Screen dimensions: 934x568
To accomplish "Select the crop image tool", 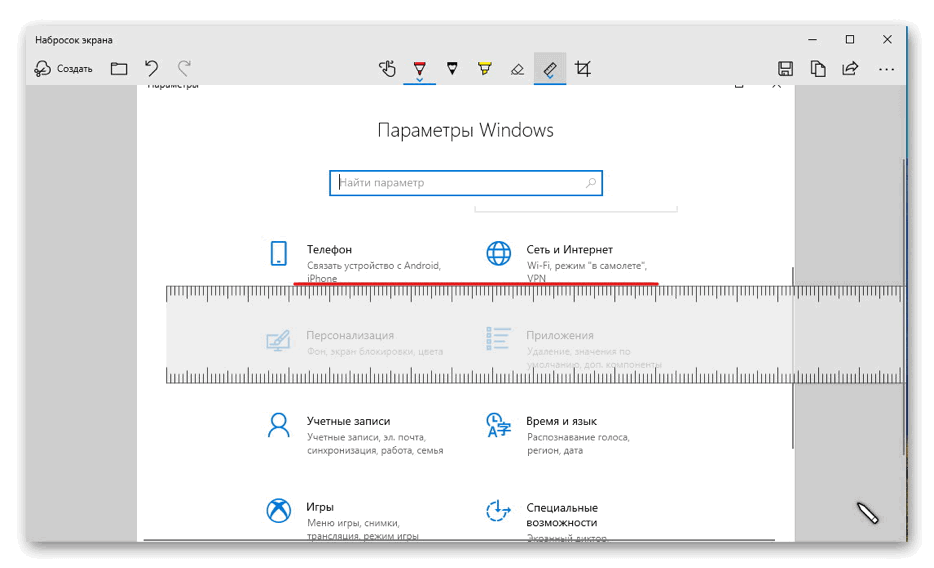I will point(583,69).
